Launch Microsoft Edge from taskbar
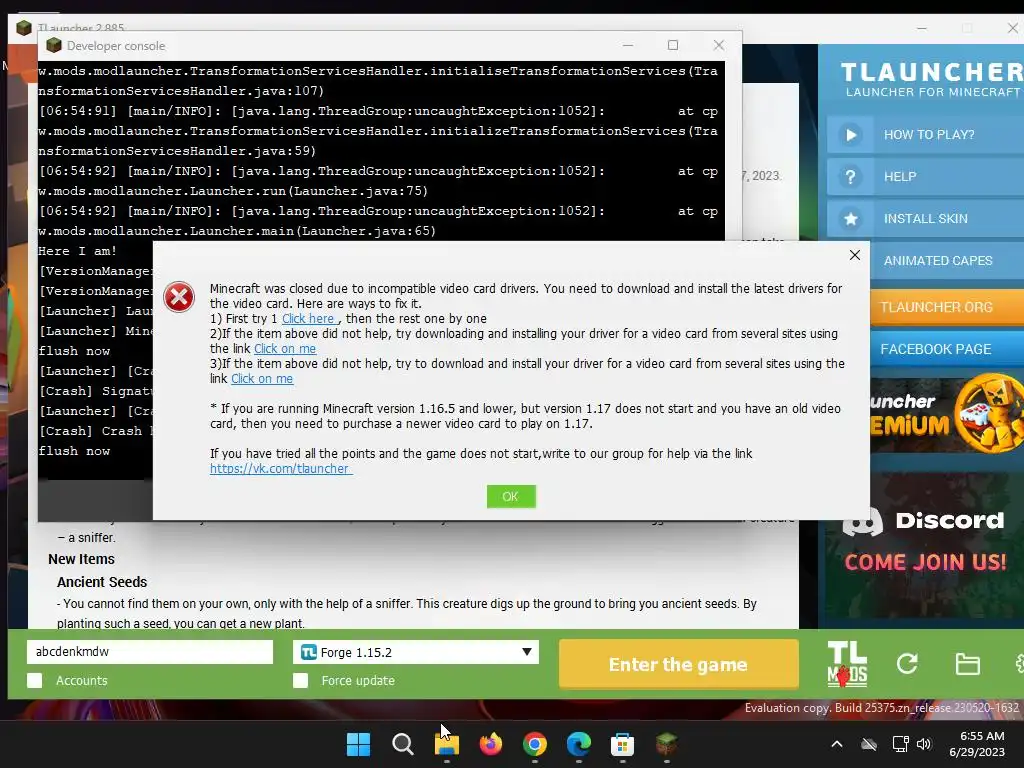This screenshot has height=768, width=1024. (x=579, y=744)
